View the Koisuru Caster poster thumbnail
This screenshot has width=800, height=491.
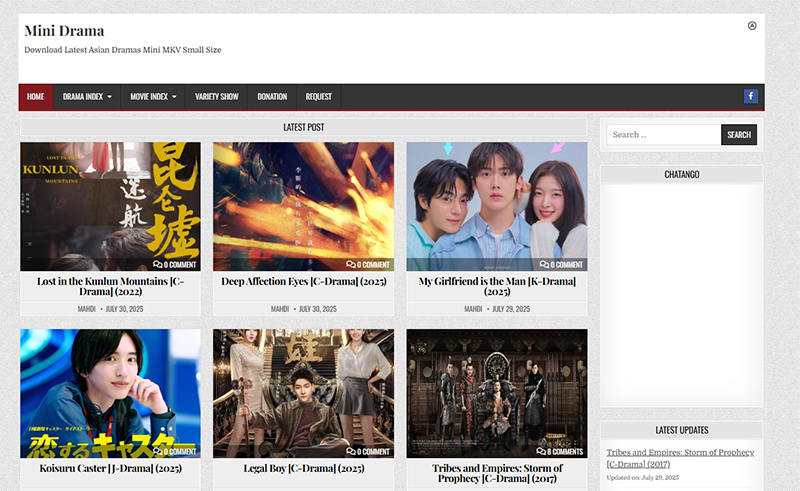pyautogui.click(x=110, y=393)
